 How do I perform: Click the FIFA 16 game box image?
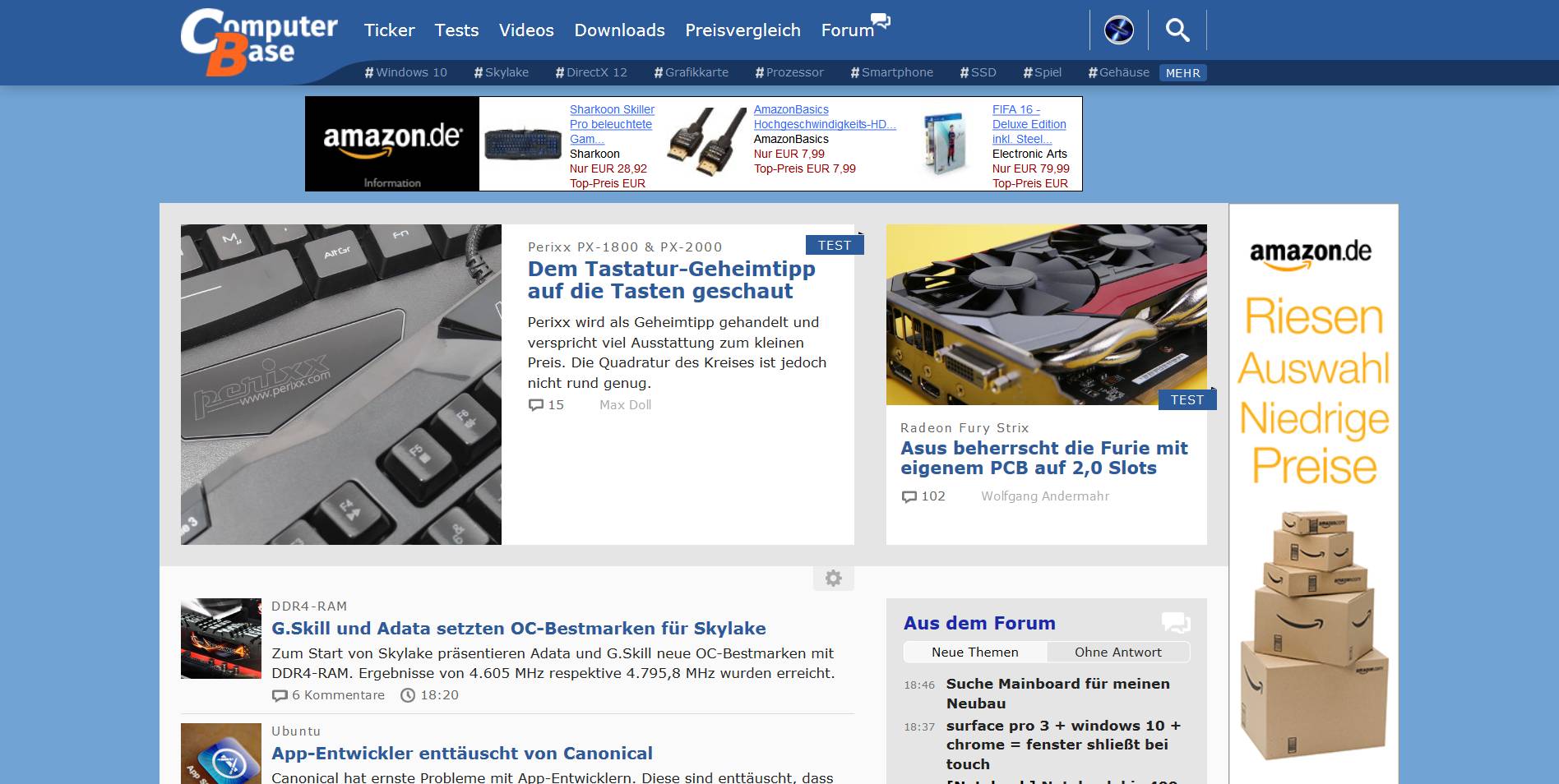click(x=943, y=145)
